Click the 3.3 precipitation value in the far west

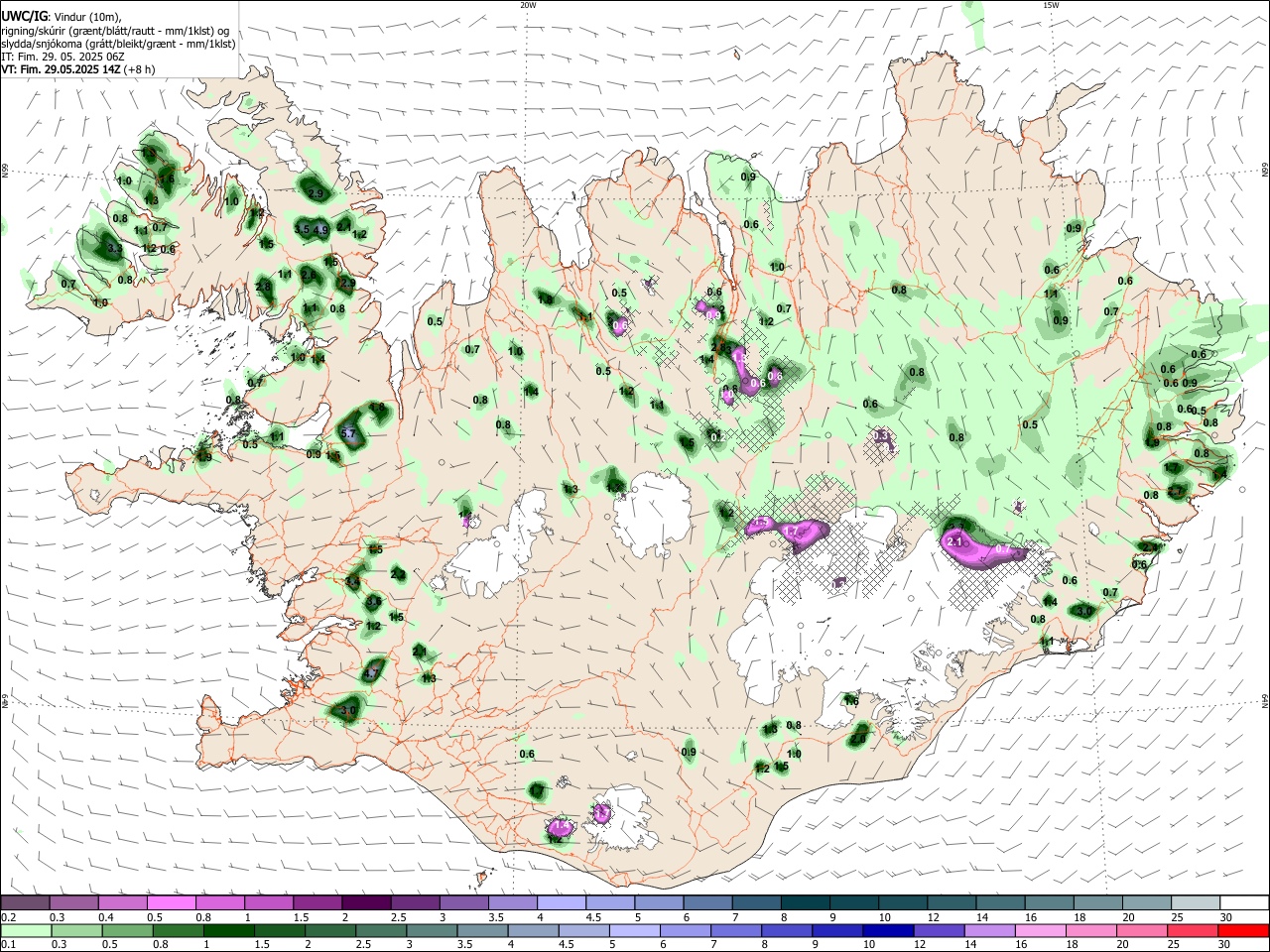point(115,249)
